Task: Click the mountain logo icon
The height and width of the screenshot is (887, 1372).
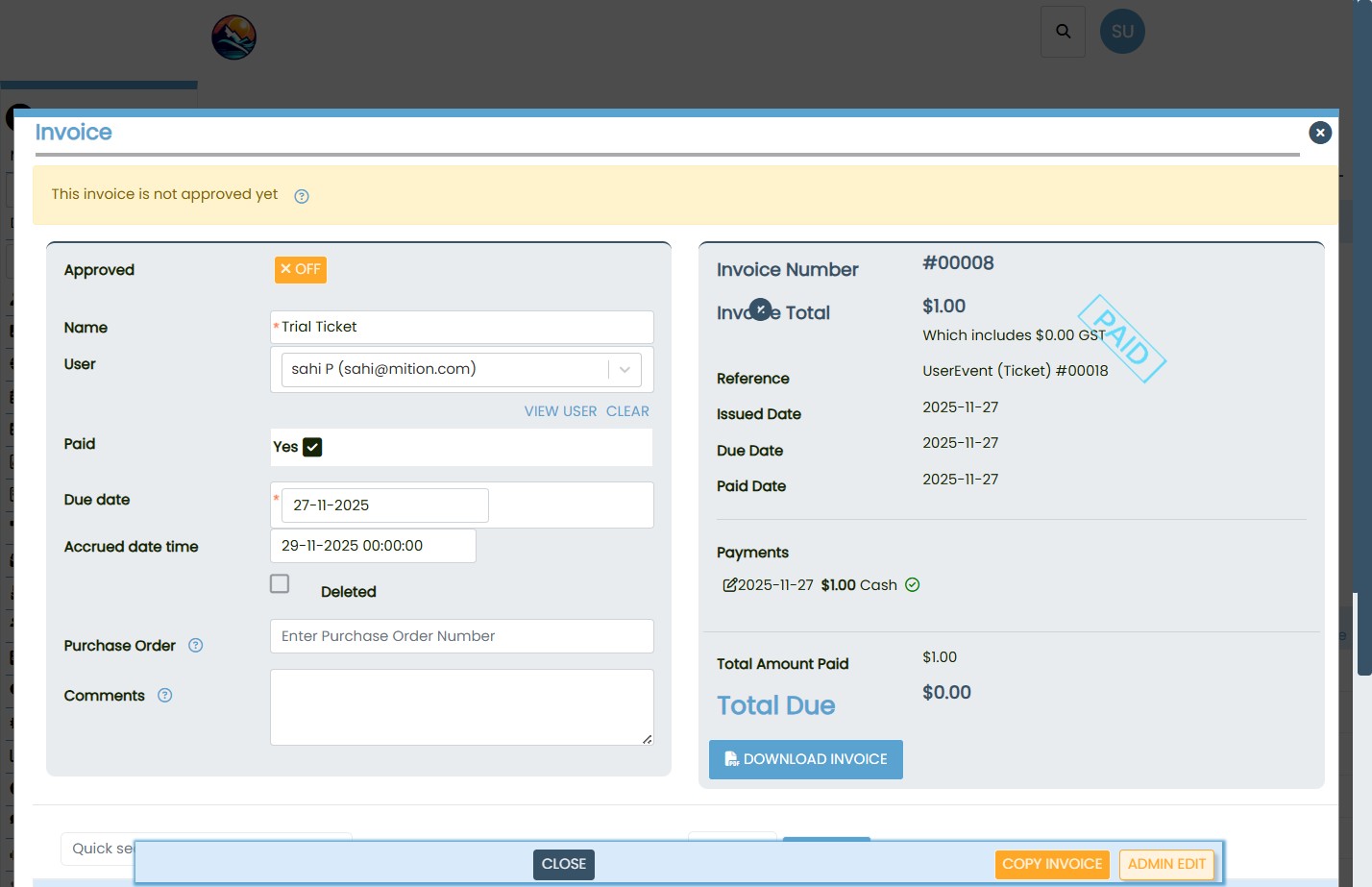Action: pos(233,37)
